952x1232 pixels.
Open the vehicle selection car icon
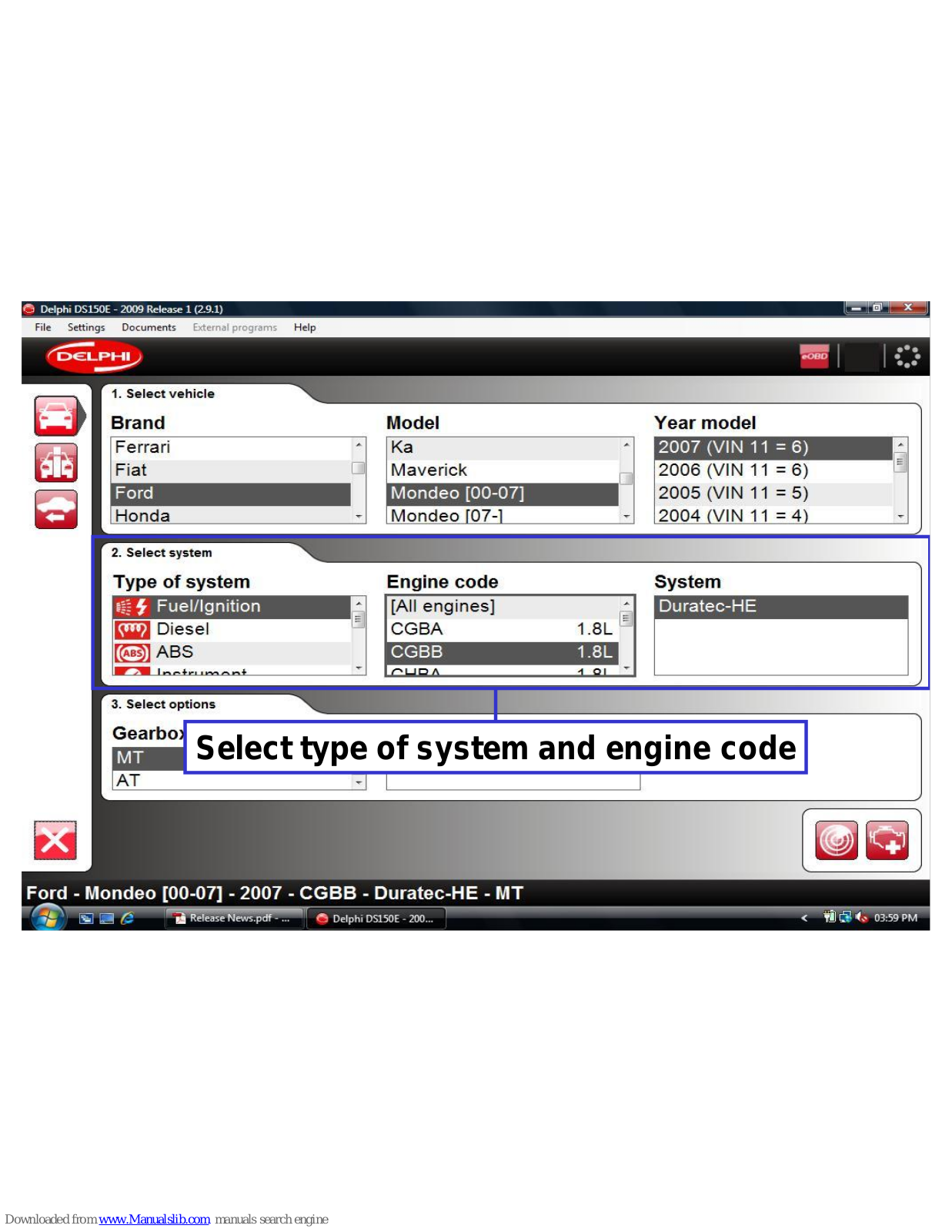pyautogui.click(x=56, y=417)
